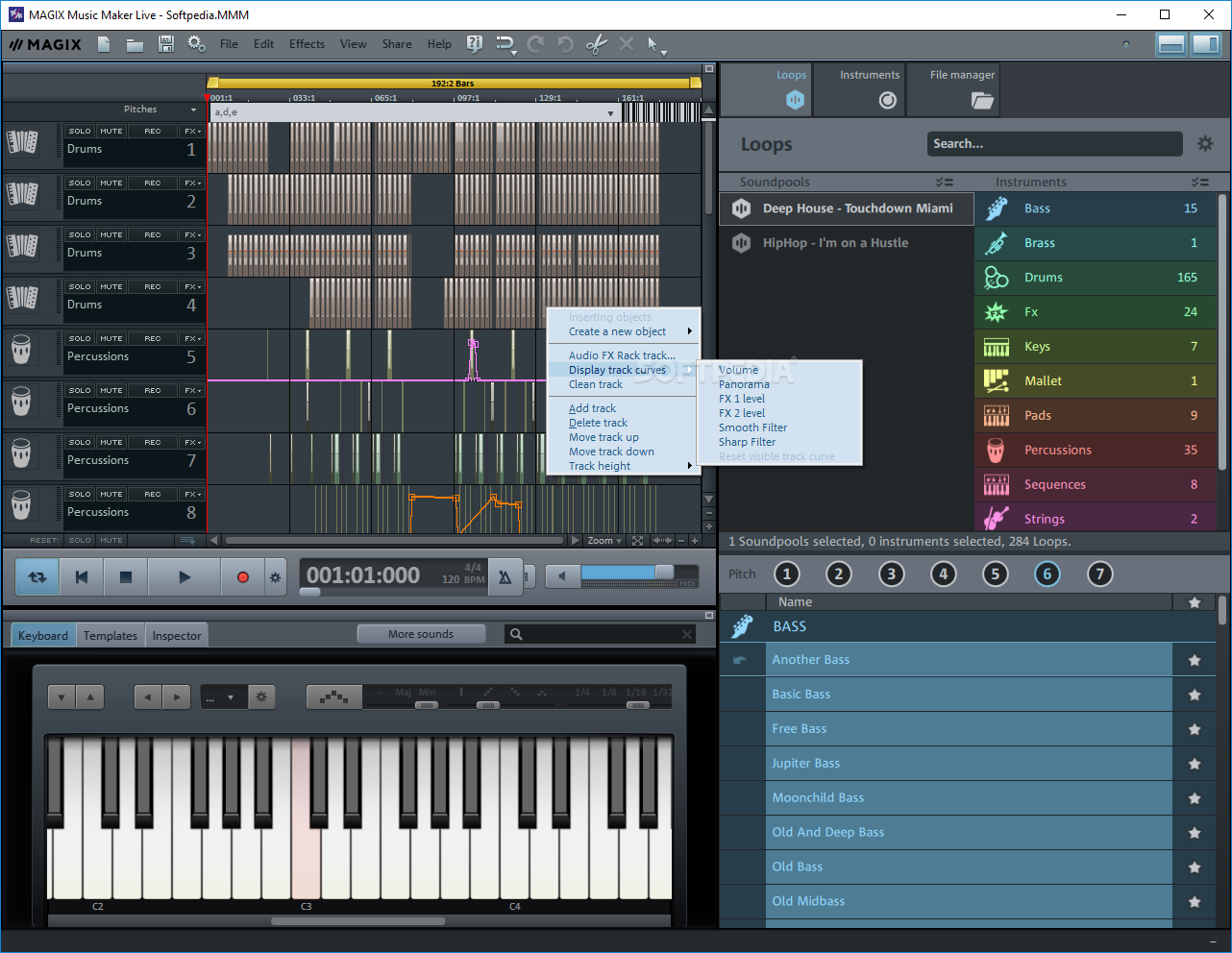Select pitch number 6

(x=1047, y=574)
